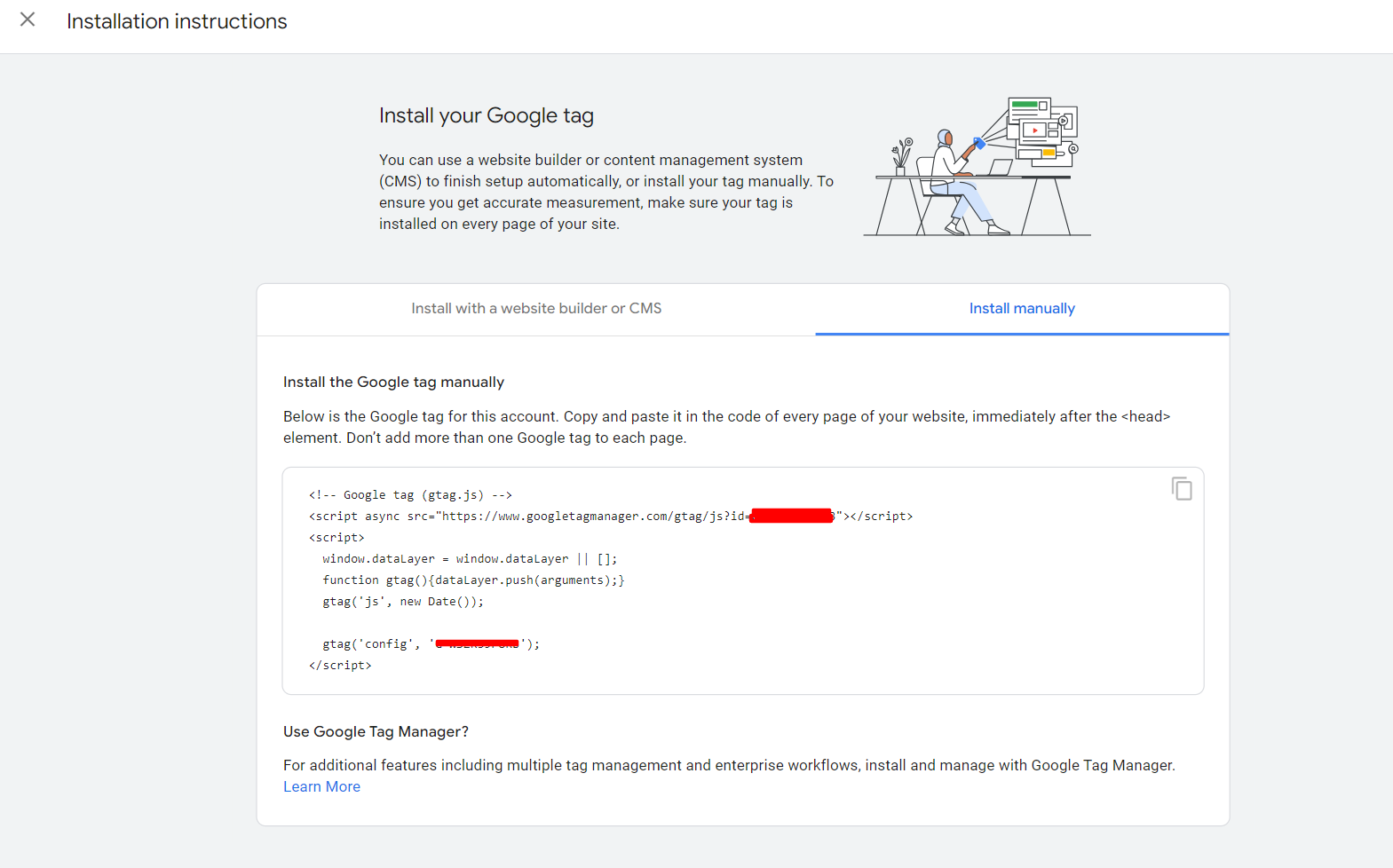The width and height of the screenshot is (1393, 868).
Task: Click the gtag('config') code line
Action: tap(431, 643)
